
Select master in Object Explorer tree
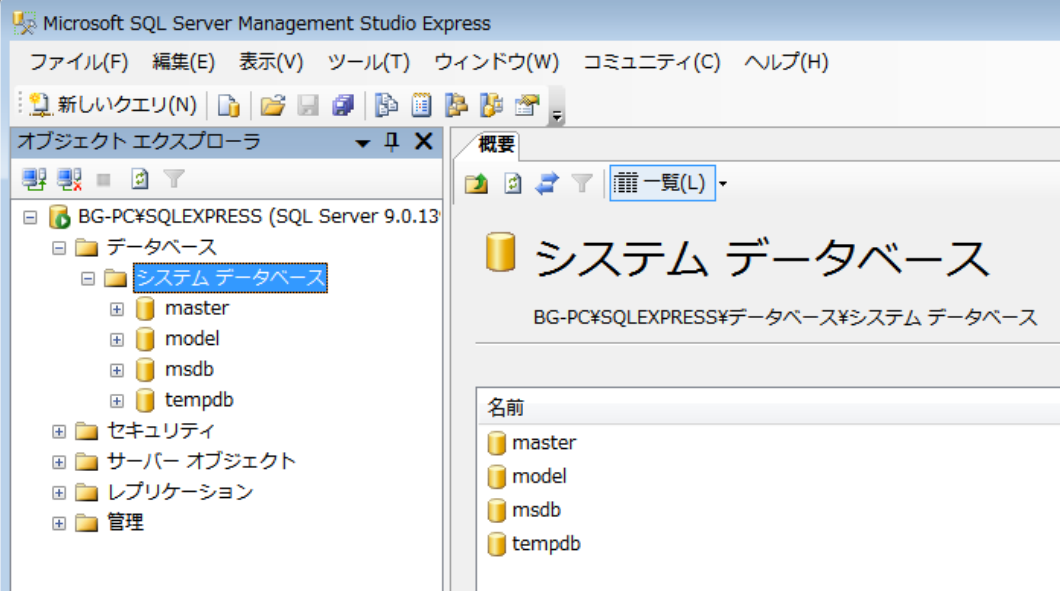click(x=197, y=308)
